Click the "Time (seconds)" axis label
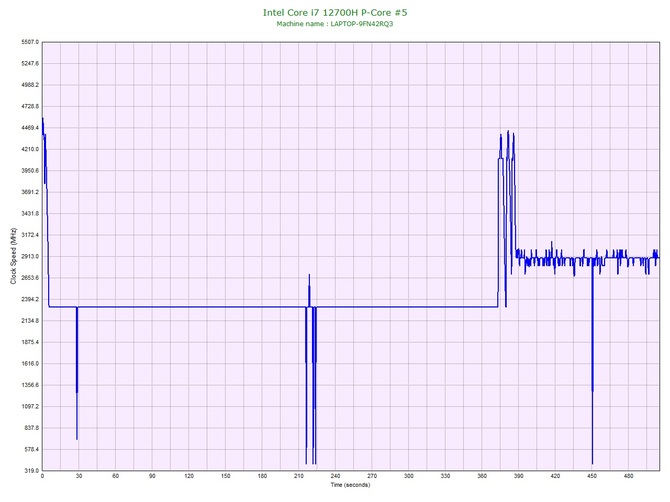 point(350,485)
